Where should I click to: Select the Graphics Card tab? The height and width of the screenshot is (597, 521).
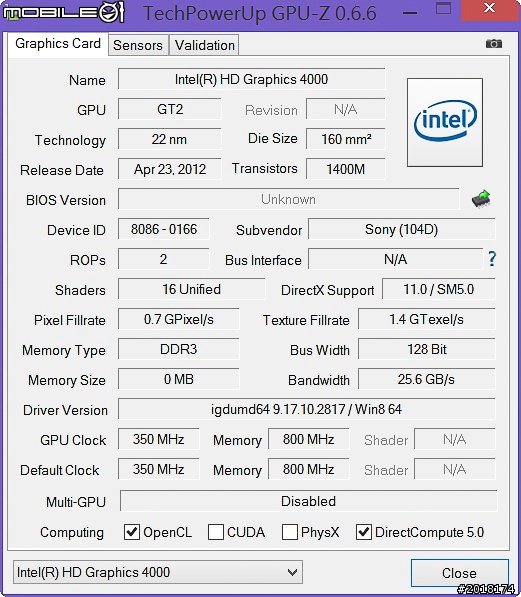58,44
